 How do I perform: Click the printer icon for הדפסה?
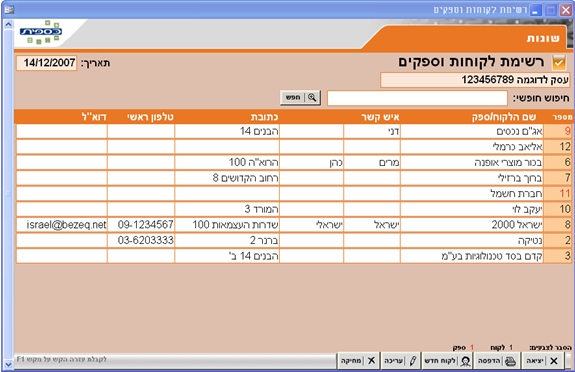click(x=510, y=361)
